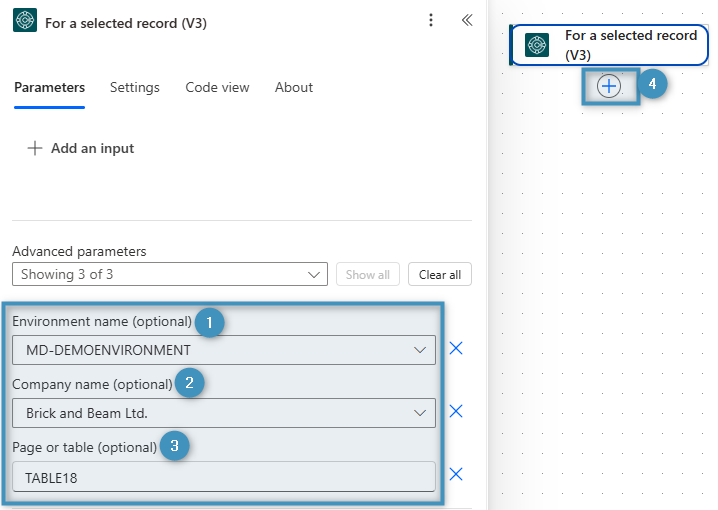Click the Page or table input field
This screenshot has height=510, width=718.
point(224,477)
